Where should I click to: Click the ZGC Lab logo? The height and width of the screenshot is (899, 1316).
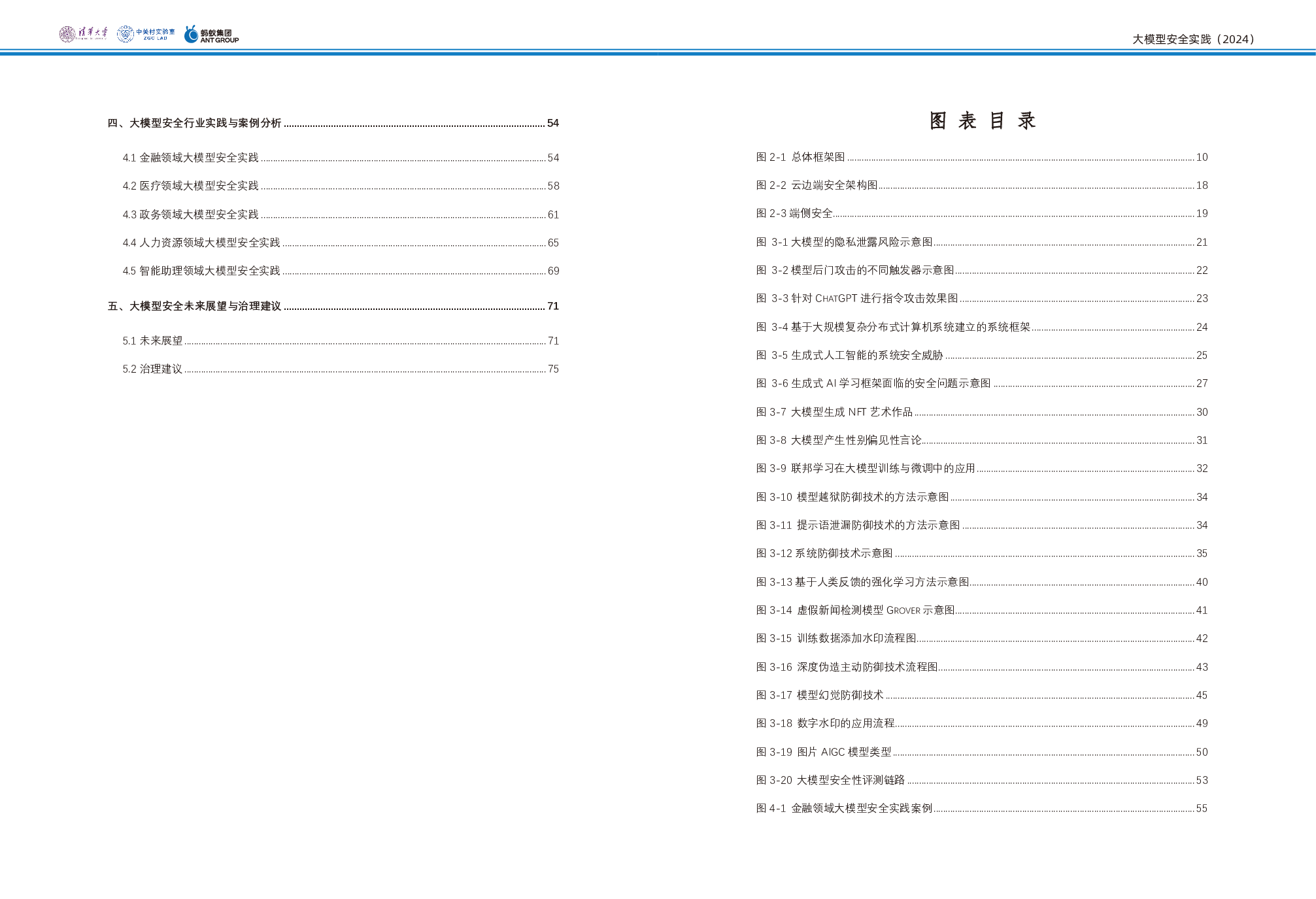[x=146, y=35]
